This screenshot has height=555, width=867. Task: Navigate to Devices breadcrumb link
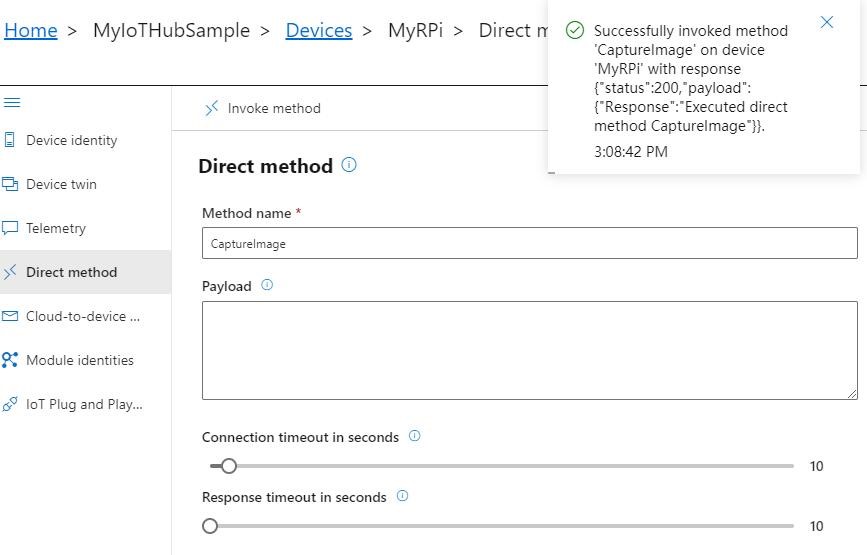coord(318,30)
